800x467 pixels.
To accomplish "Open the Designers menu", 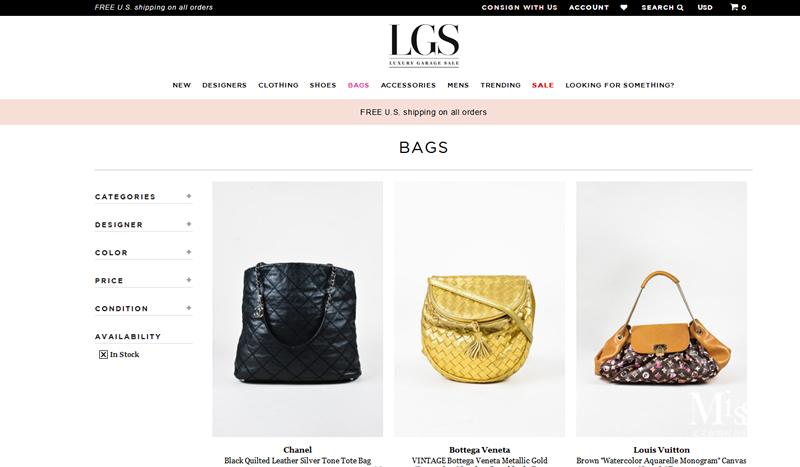I will coord(224,85).
